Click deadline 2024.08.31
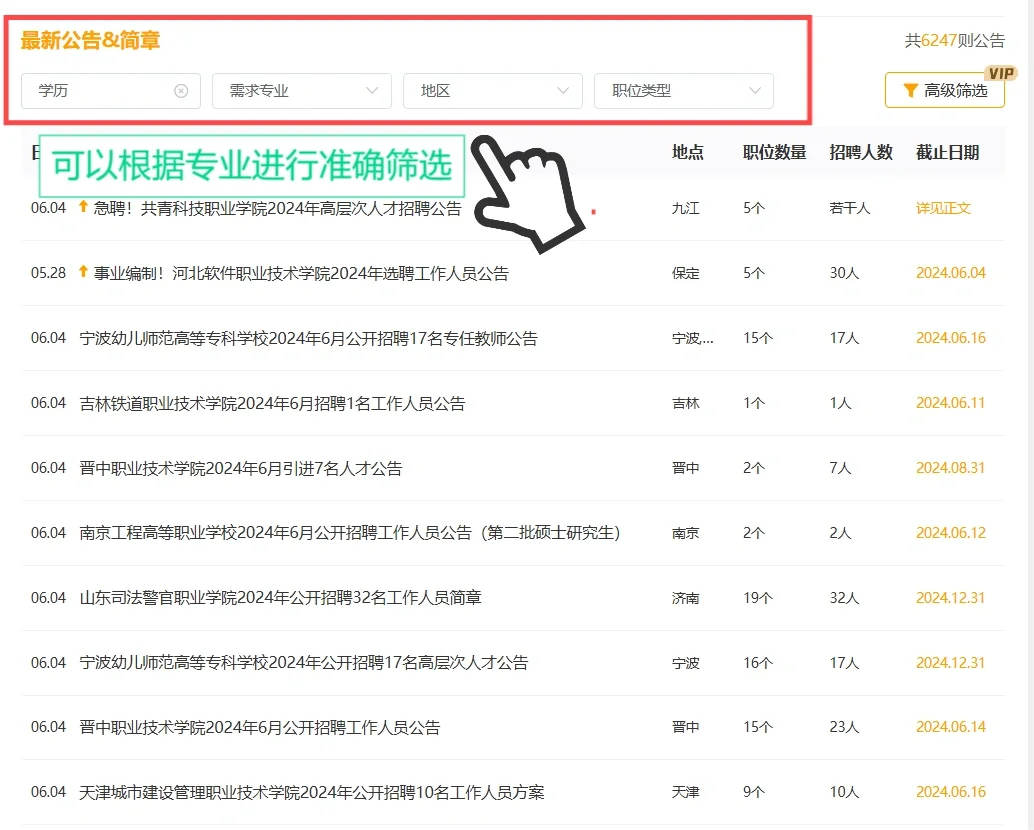 pos(950,468)
